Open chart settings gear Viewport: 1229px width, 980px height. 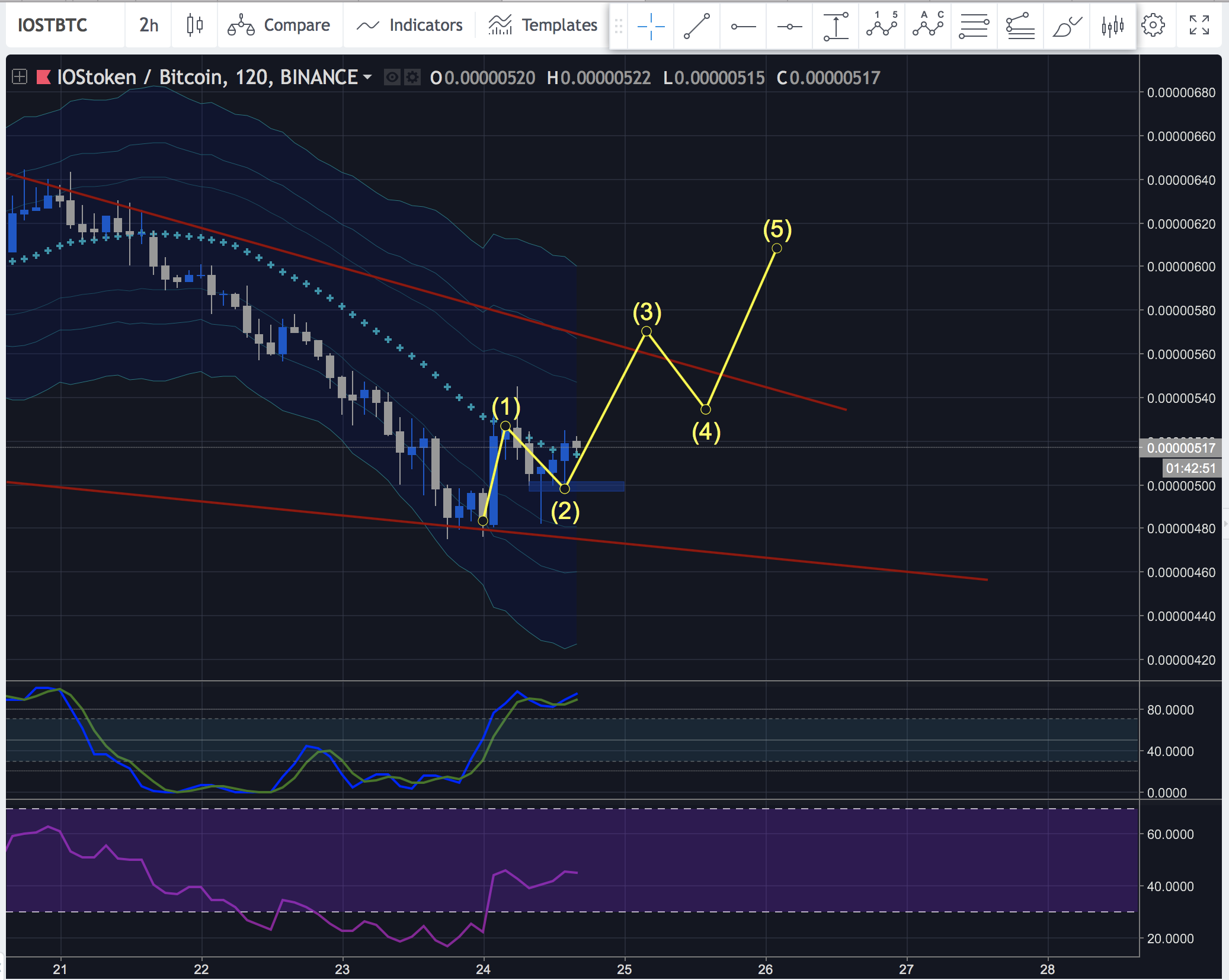pos(1153,25)
